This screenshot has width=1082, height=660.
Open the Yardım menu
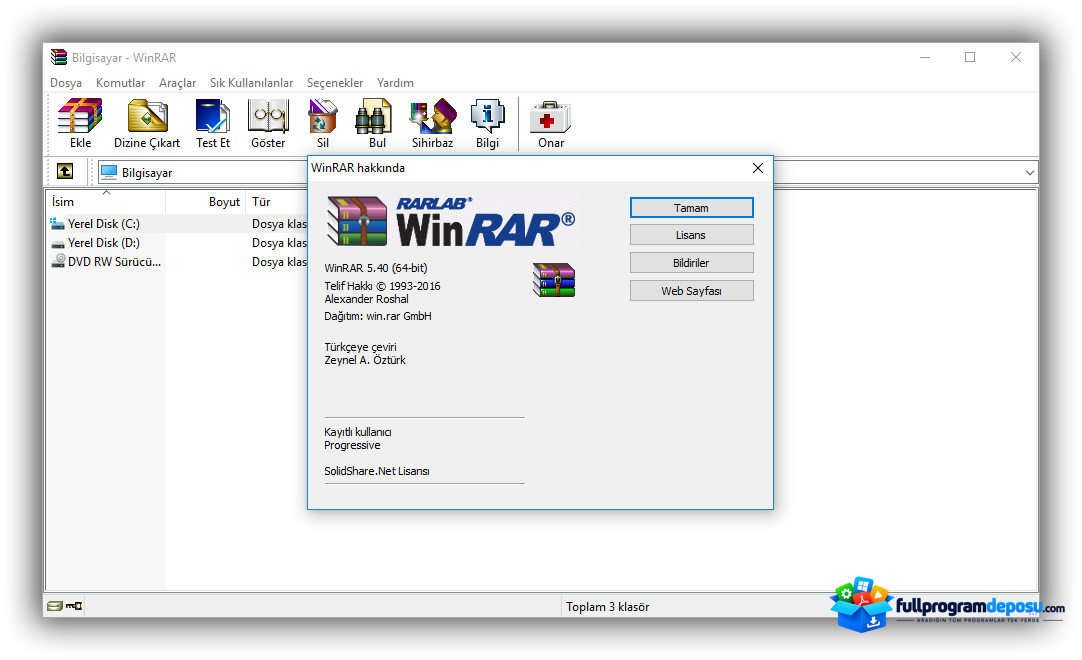(395, 83)
